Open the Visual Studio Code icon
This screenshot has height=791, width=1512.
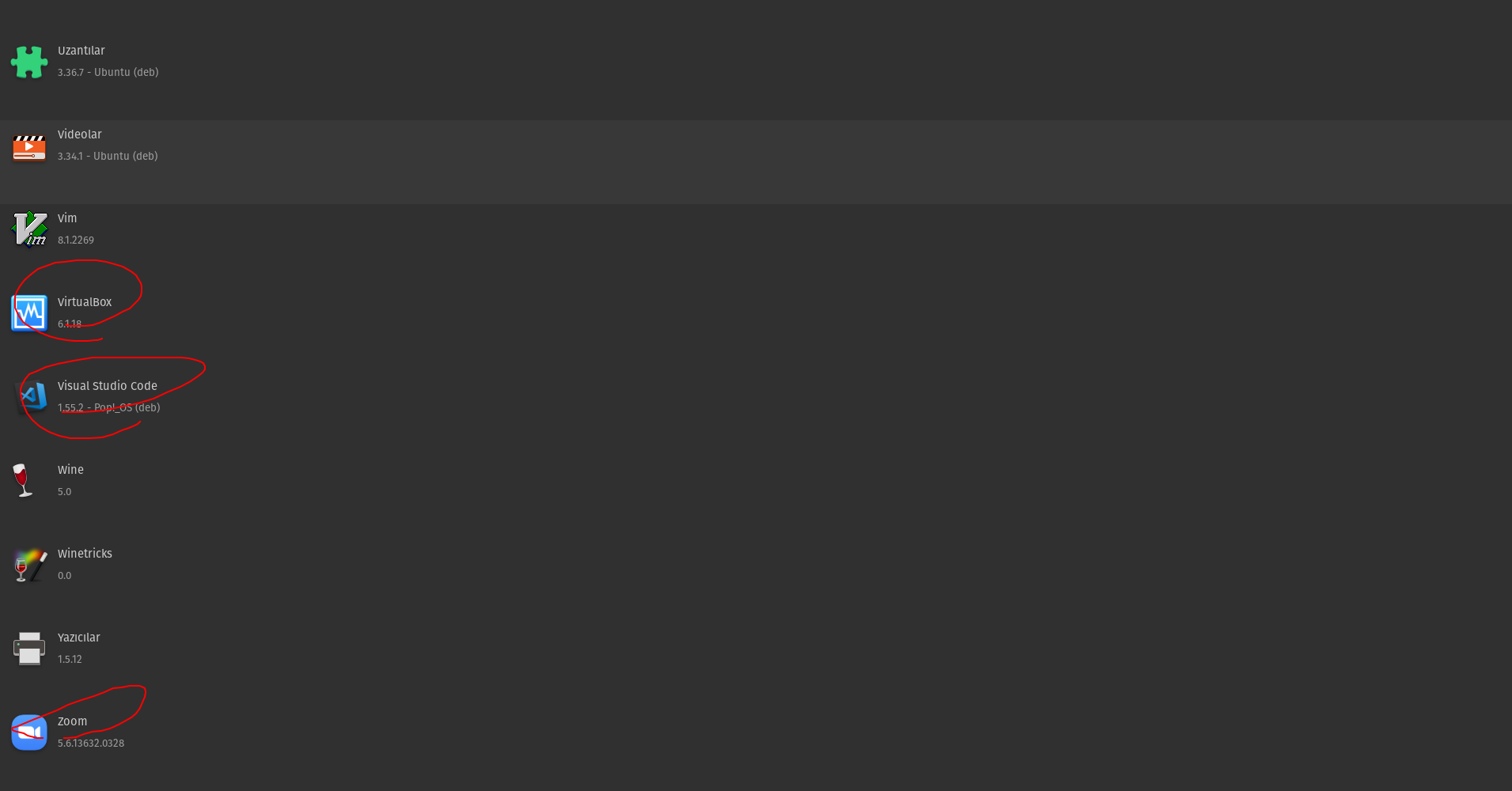(32, 396)
